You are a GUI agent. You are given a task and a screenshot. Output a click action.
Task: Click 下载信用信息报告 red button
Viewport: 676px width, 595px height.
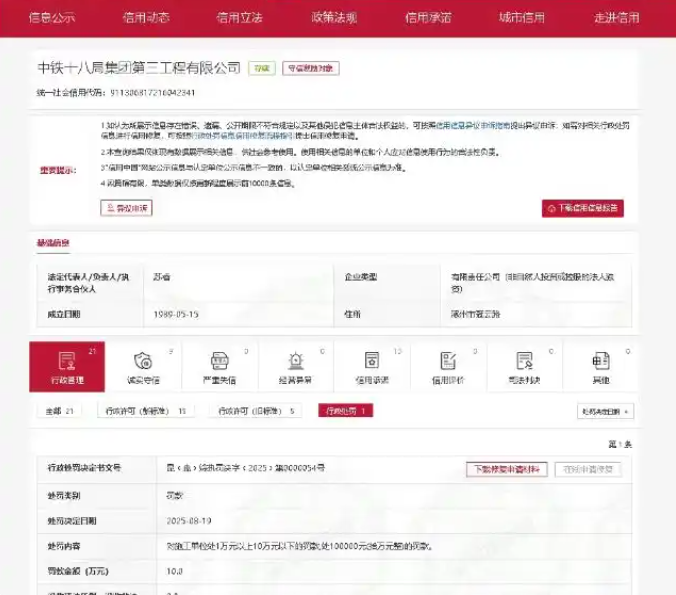[582, 208]
